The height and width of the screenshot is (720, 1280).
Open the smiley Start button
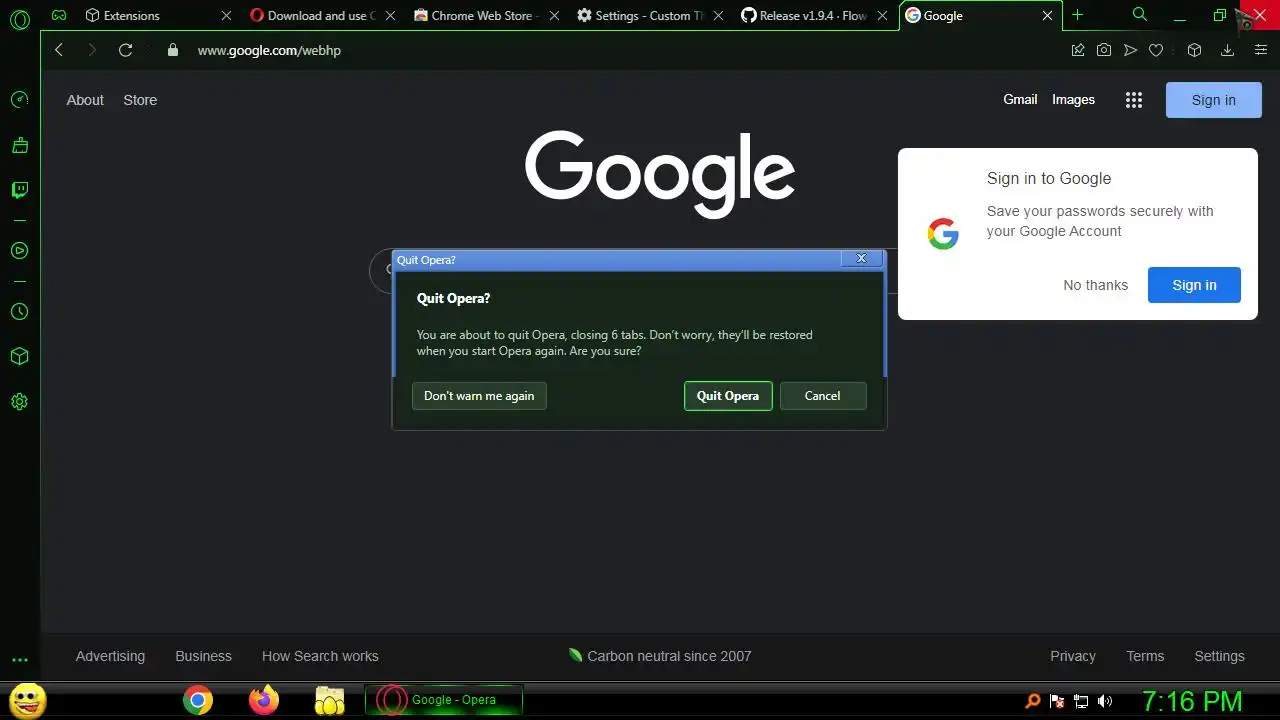tap(27, 700)
